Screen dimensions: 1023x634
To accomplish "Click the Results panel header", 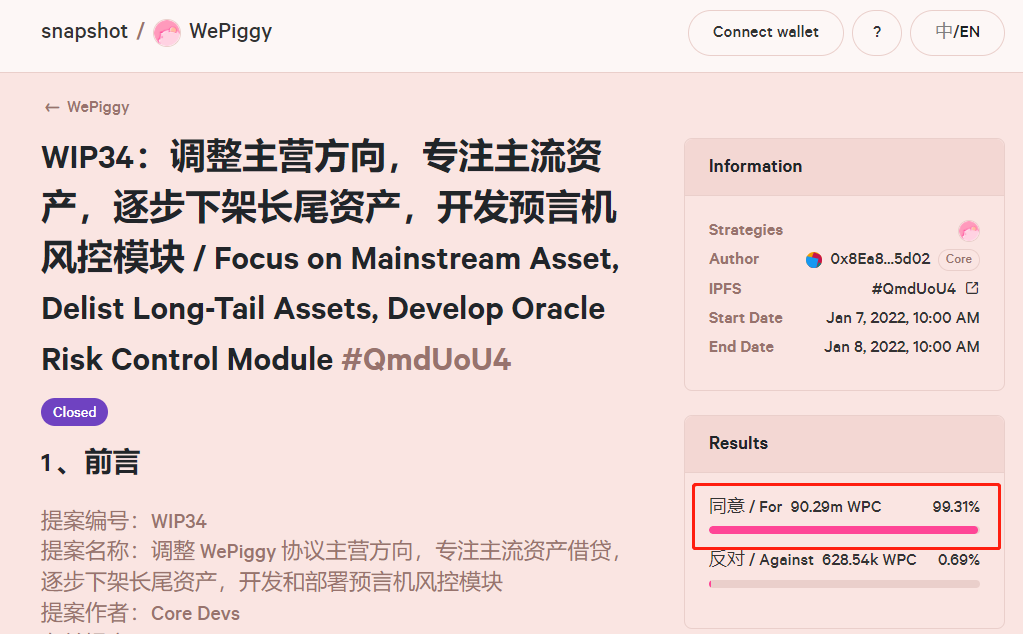I will coord(844,444).
